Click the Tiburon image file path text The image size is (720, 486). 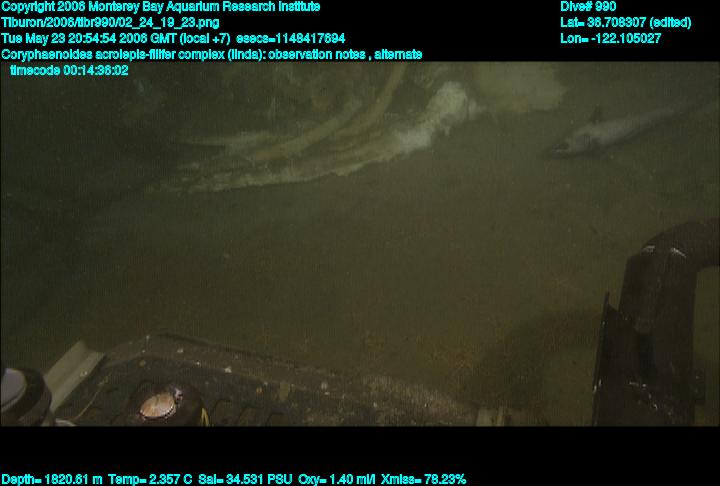(x=110, y=22)
